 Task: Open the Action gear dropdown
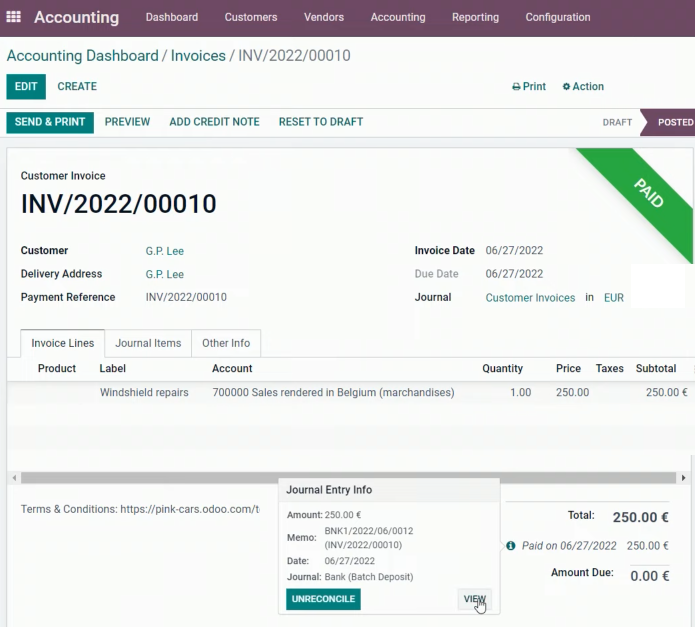coord(583,86)
